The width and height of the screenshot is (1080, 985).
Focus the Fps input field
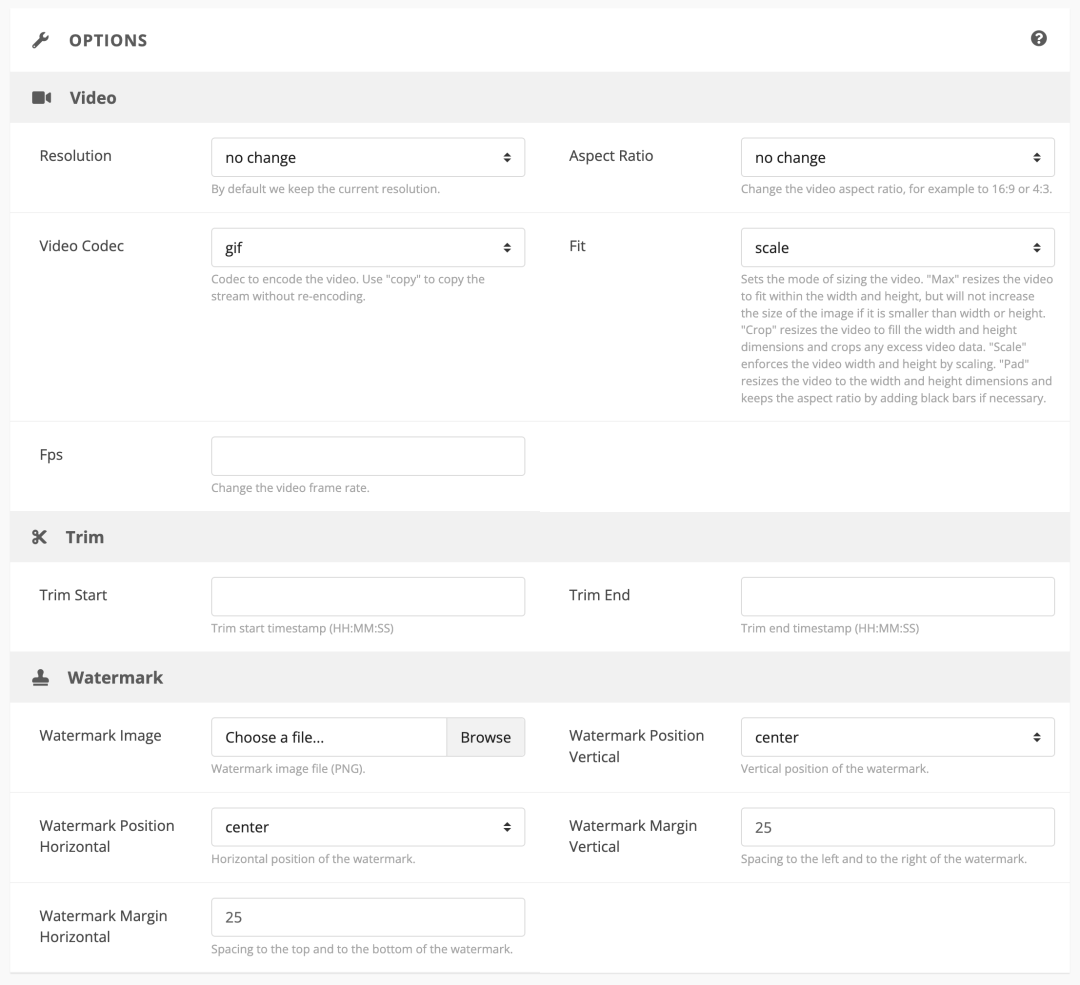(368, 456)
